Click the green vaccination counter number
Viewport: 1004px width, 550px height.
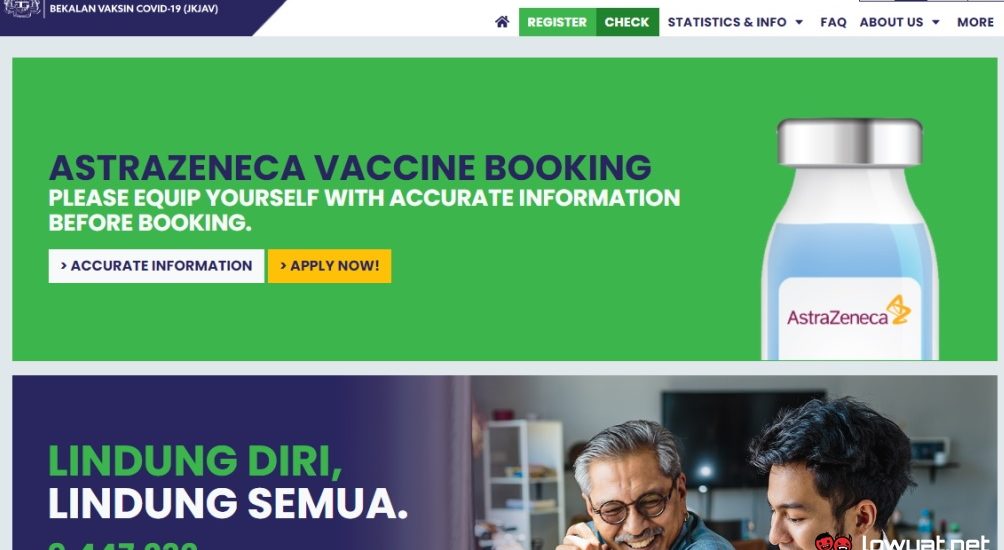(123, 545)
